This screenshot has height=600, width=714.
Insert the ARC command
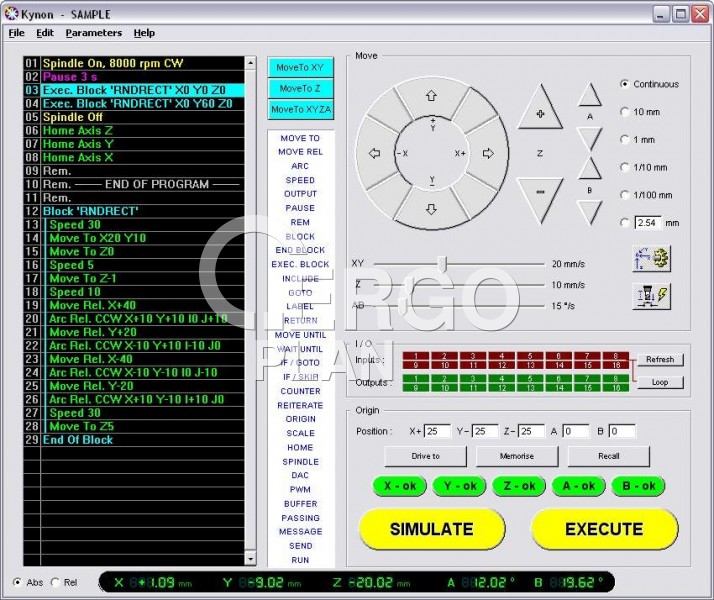click(300, 166)
